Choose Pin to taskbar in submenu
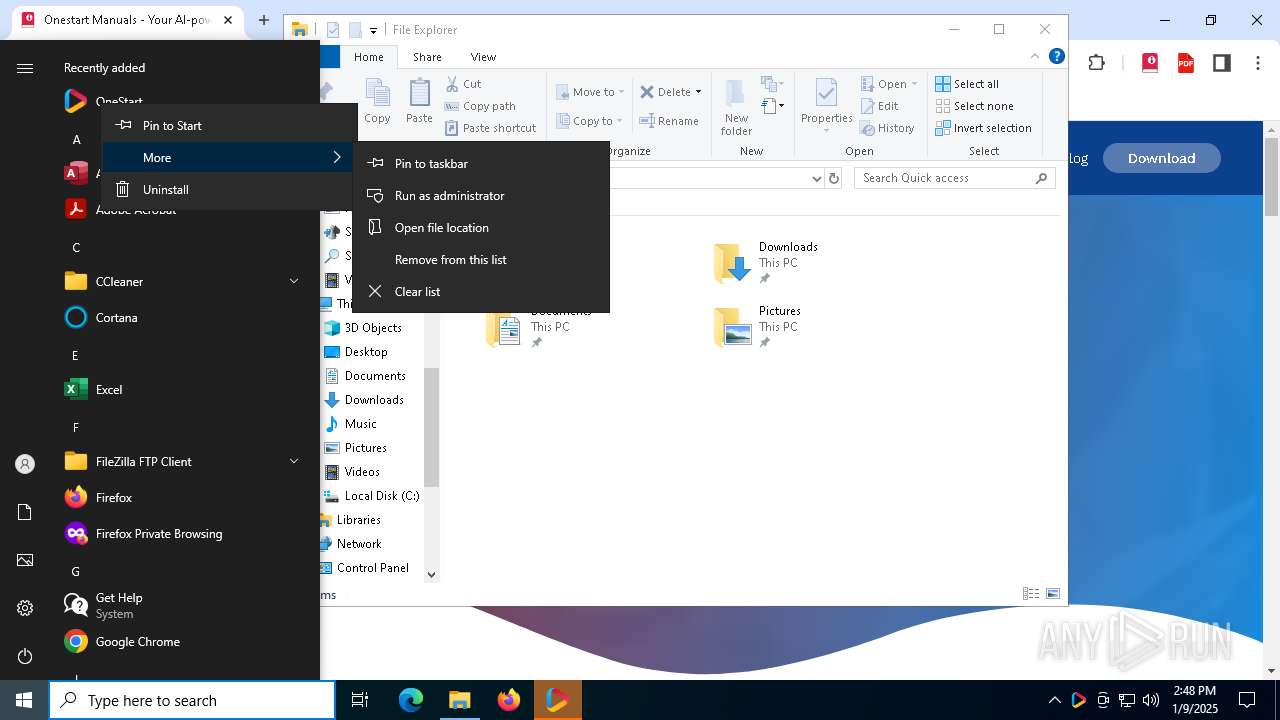1280x720 pixels. coord(481,164)
